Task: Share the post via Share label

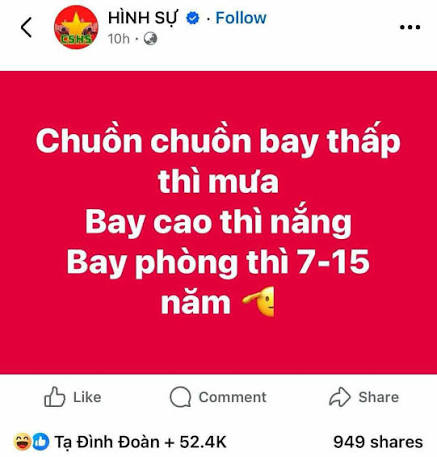Action: pos(378,397)
